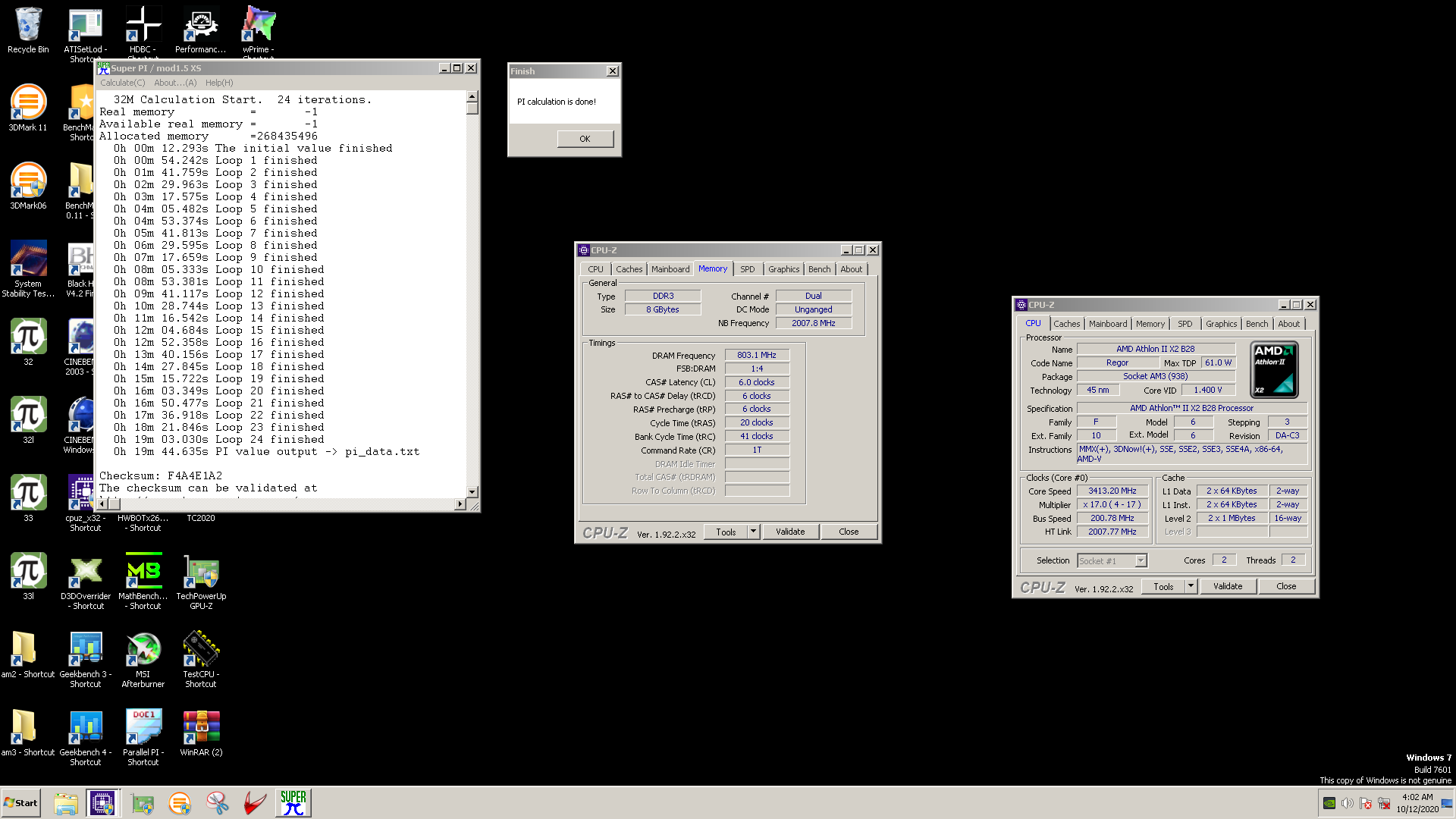Click the processor name AMD Athlon II X2 B28
The height and width of the screenshot is (819, 1456).
pyautogui.click(x=1155, y=349)
